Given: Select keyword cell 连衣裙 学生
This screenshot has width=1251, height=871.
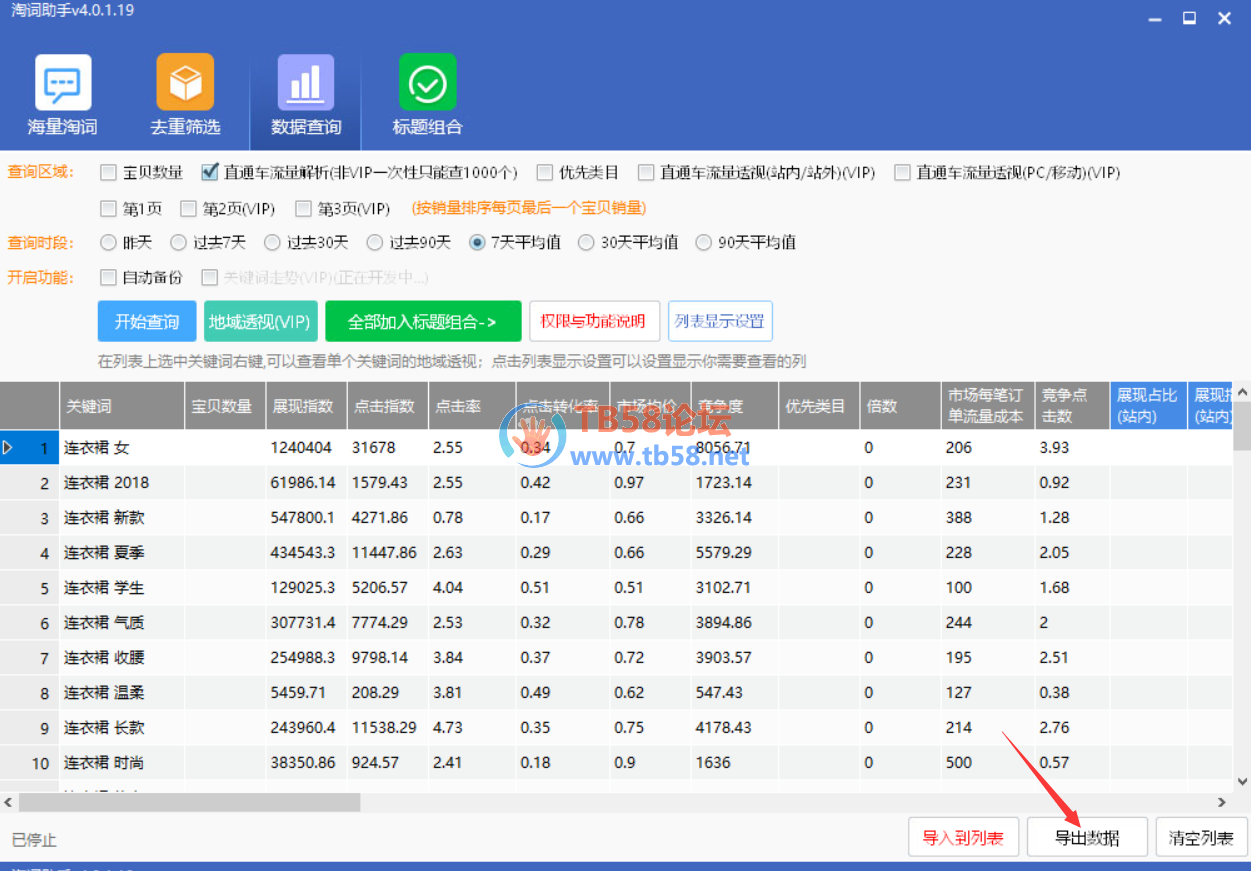Looking at the screenshot, I should [x=122, y=588].
